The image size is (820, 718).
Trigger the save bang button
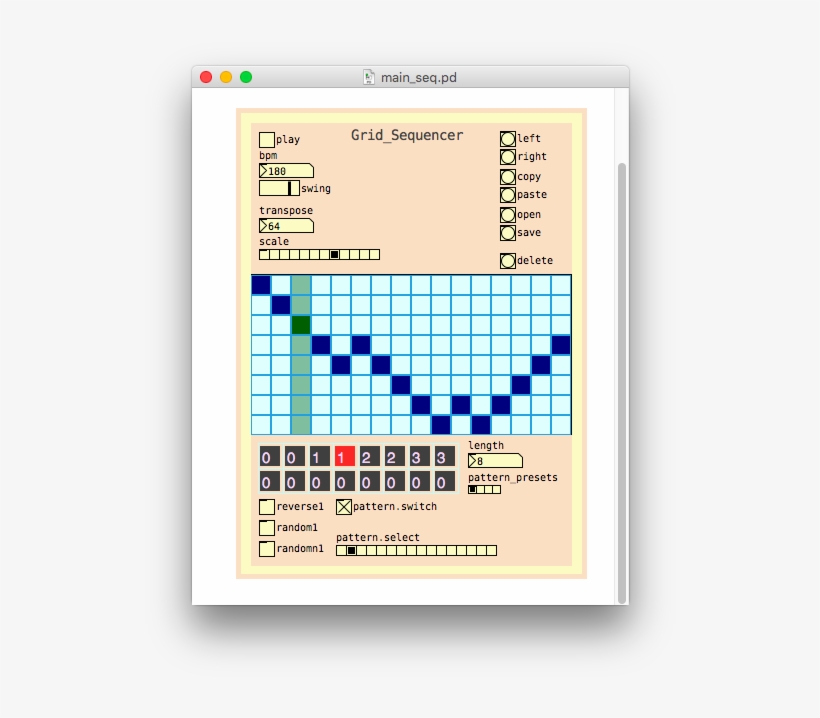pyautogui.click(x=507, y=233)
